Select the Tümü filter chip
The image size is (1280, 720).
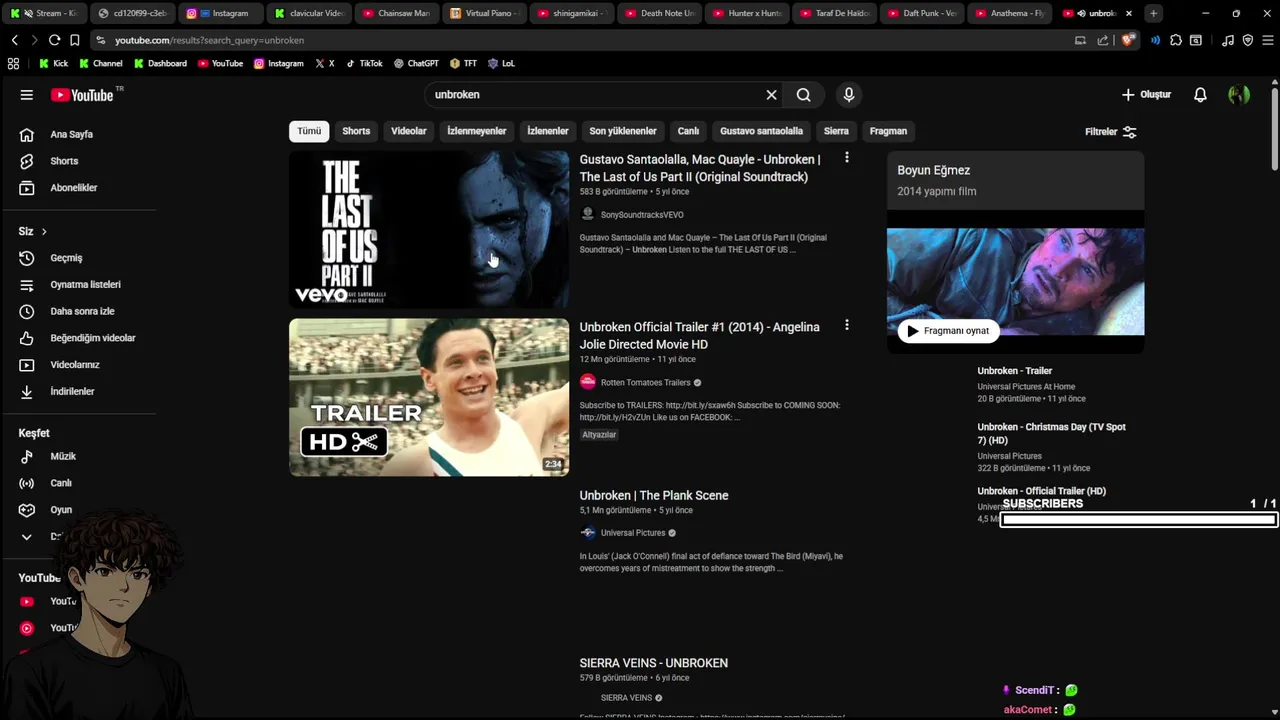309,131
